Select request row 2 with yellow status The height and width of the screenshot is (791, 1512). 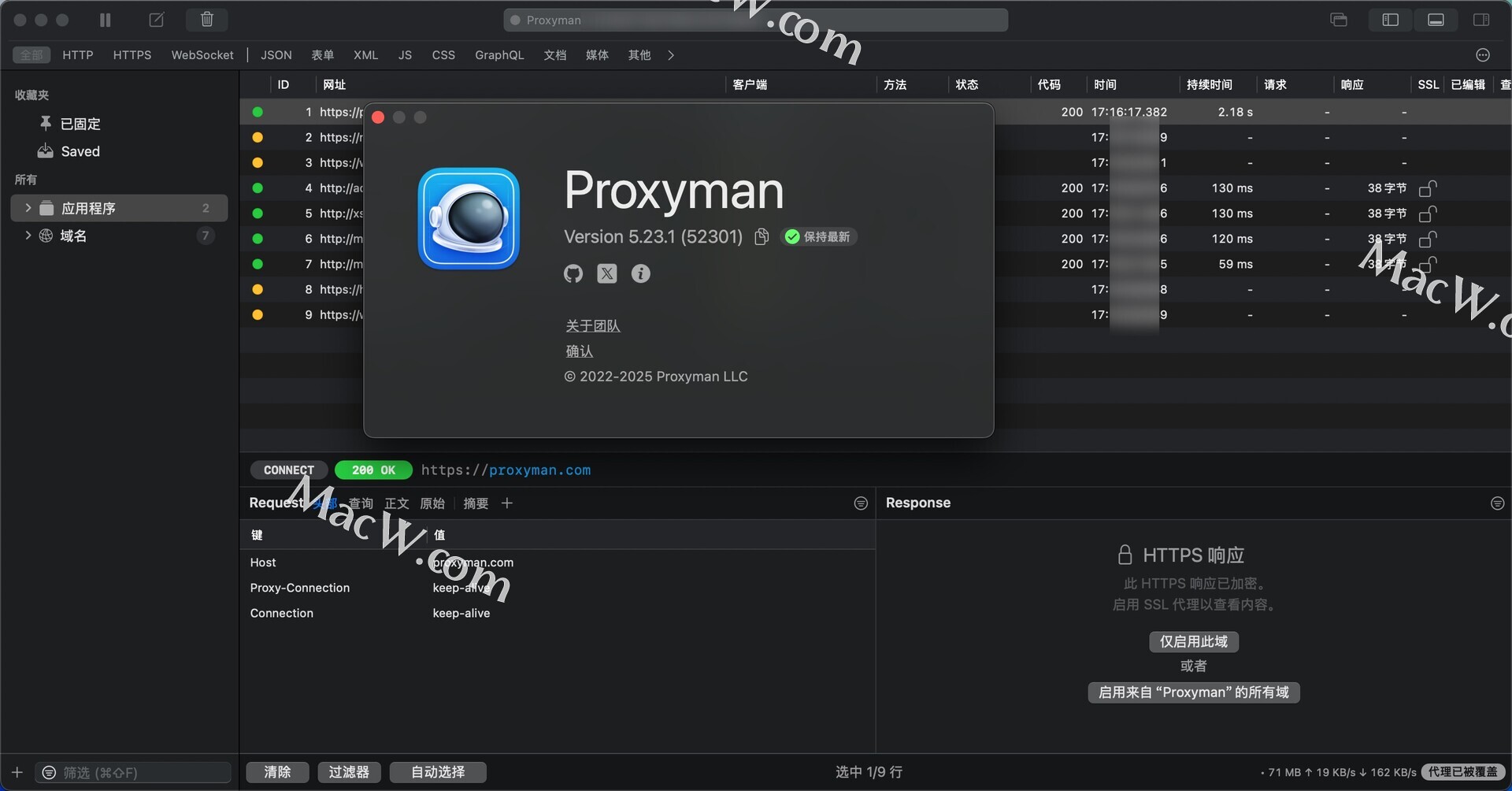click(x=875, y=137)
